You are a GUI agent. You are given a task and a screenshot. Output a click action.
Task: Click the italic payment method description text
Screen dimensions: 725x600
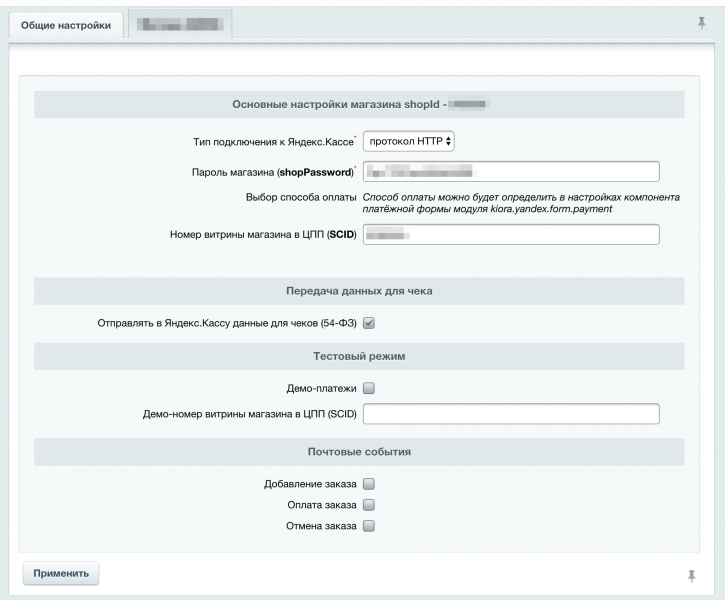[x=520, y=203]
